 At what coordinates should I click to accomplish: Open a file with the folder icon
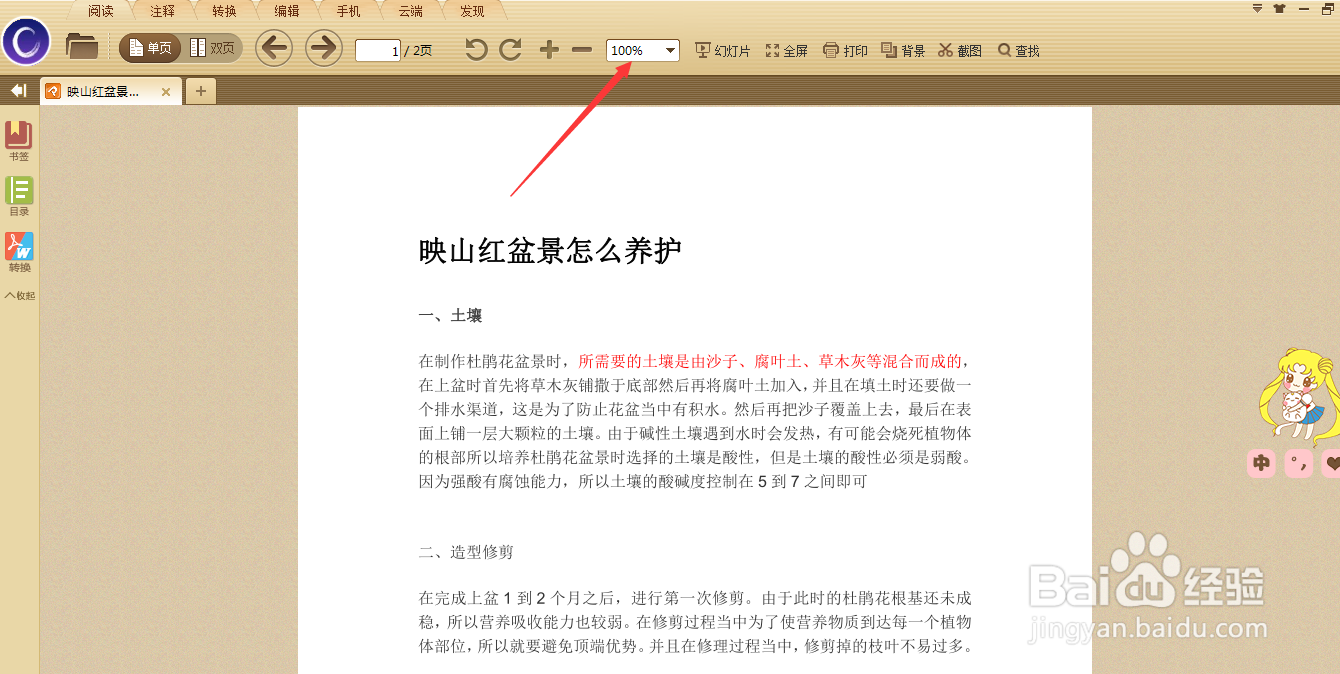pos(81,46)
